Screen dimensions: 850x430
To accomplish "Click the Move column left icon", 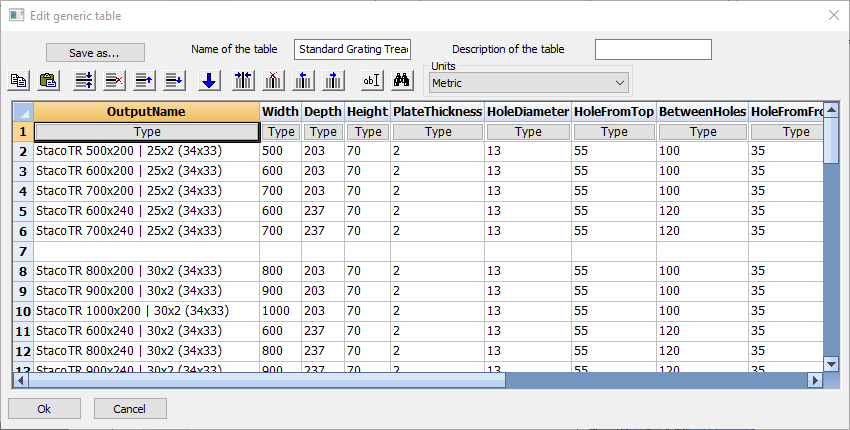I will pos(304,81).
